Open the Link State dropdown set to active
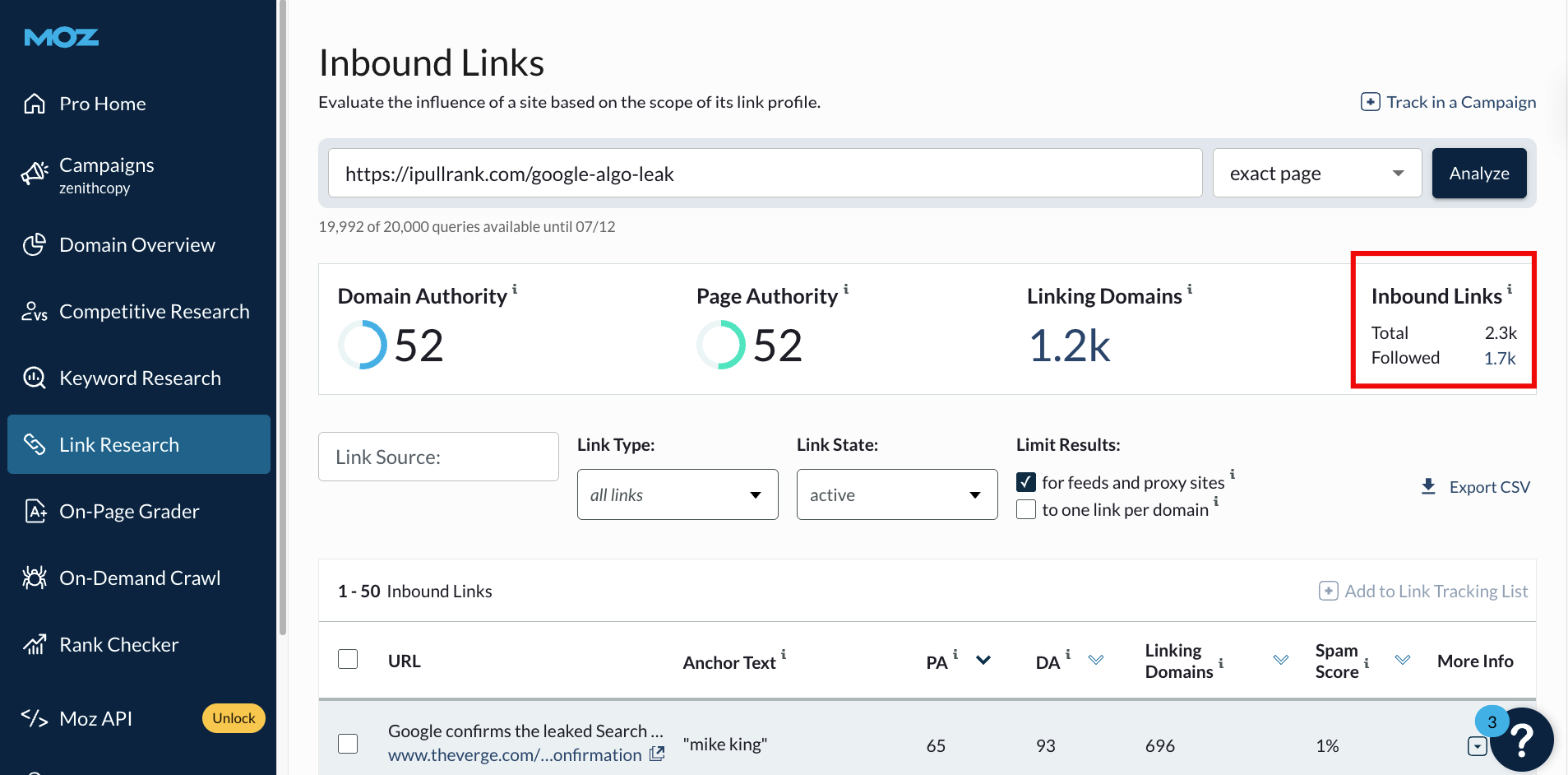Image resolution: width=1568 pixels, height=775 pixels. (x=895, y=494)
